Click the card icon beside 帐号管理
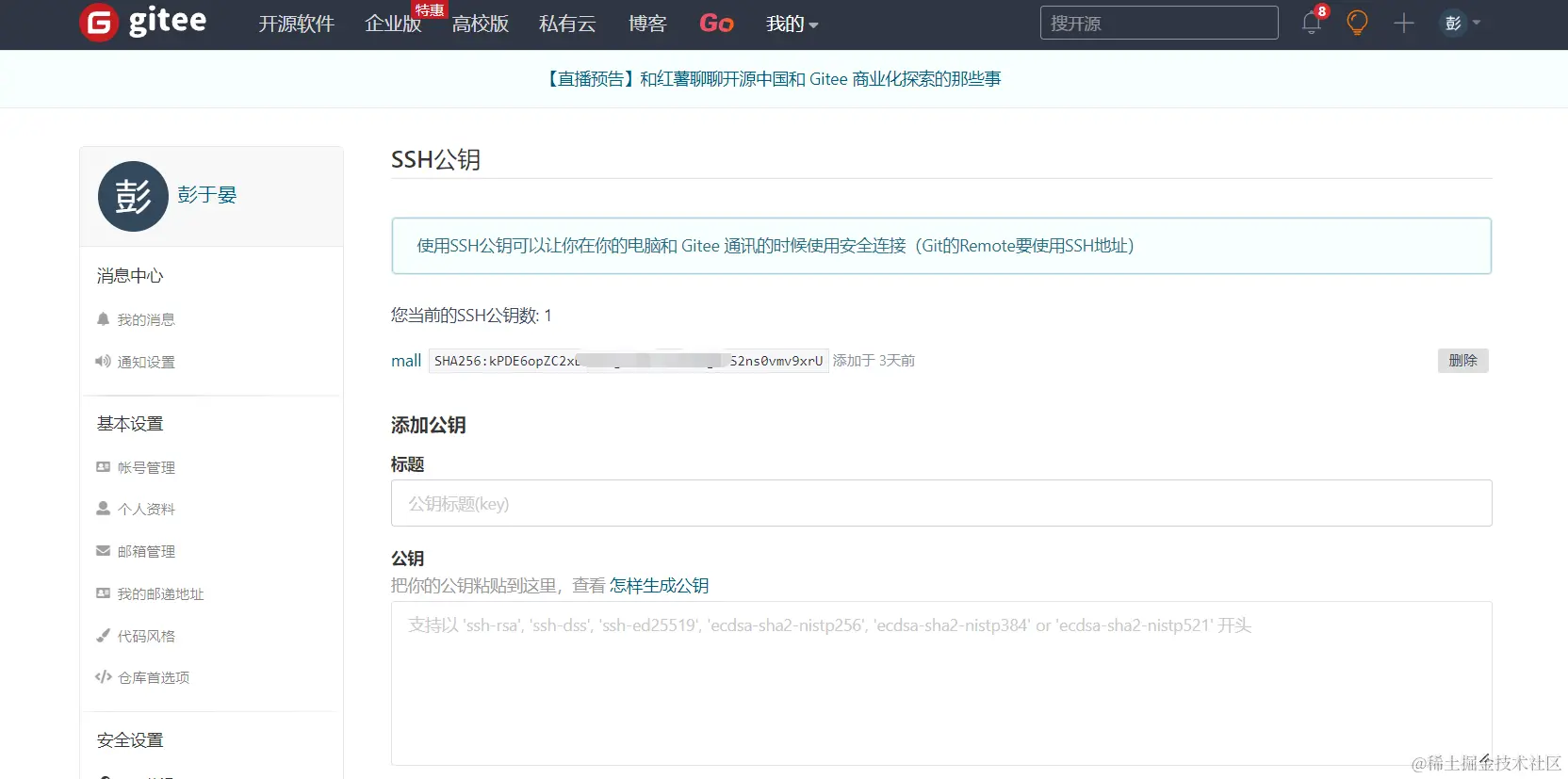The width and height of the screenshot is (1568, 779). tap(103, 467)
